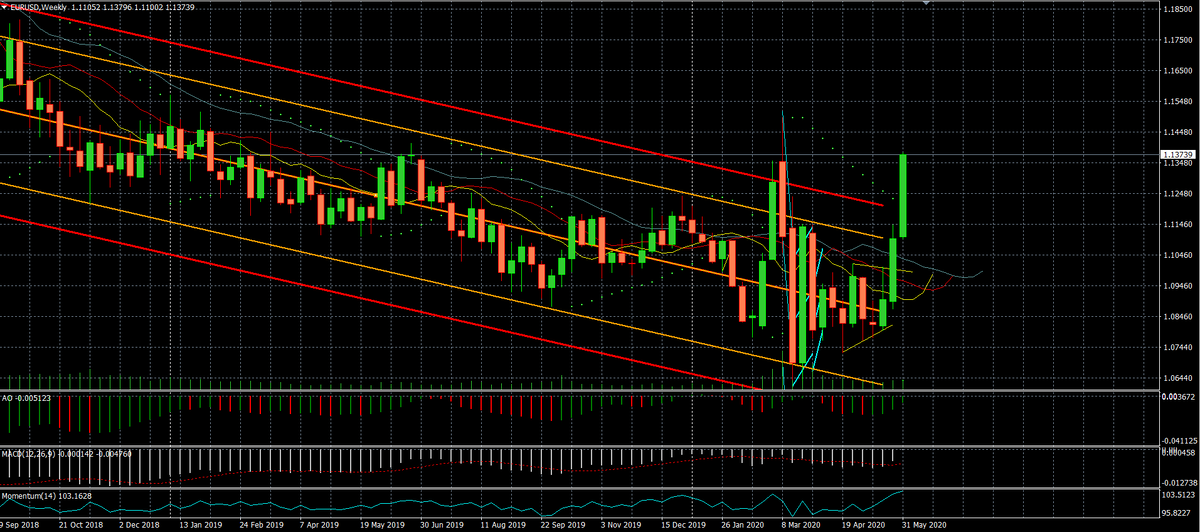Image resolution: width=1200 pixels, height=532 pixels.
Task: Click the 1.07440 price scale value
Action: point(1178,347)
